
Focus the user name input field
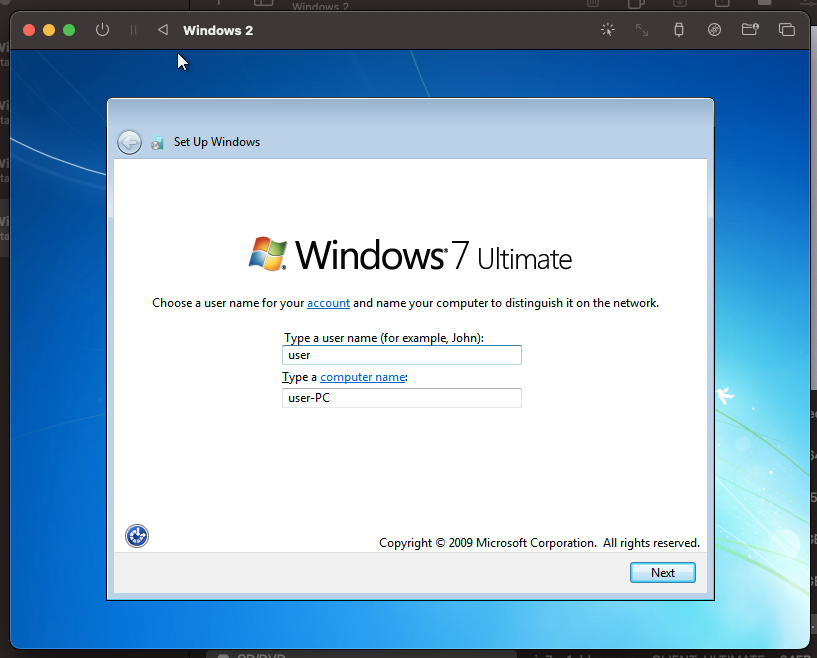point(402,355)
